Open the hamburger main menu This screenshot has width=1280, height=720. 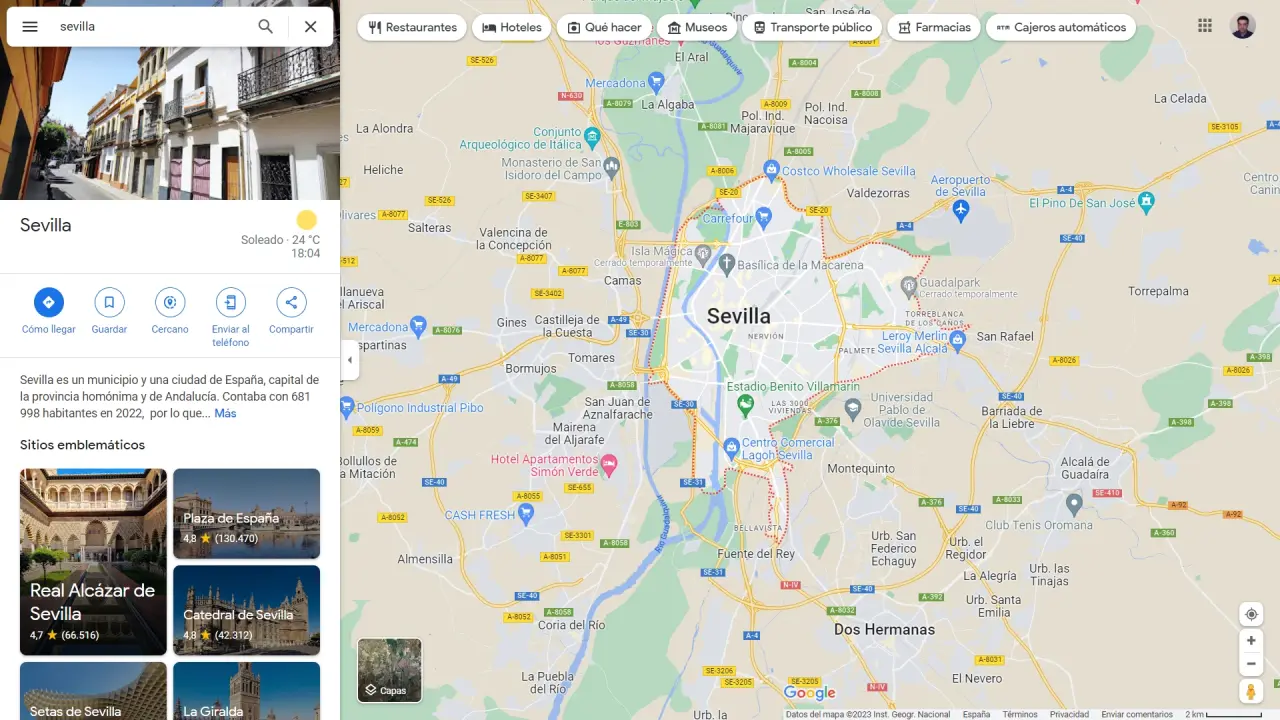point(30,27)
